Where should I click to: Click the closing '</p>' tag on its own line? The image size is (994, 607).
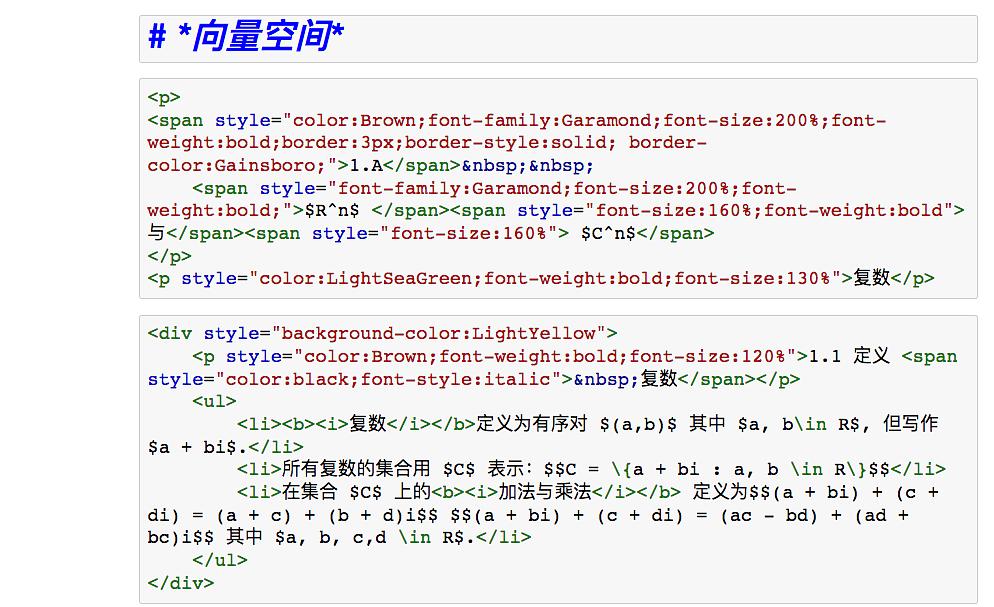tap(169, 257)
